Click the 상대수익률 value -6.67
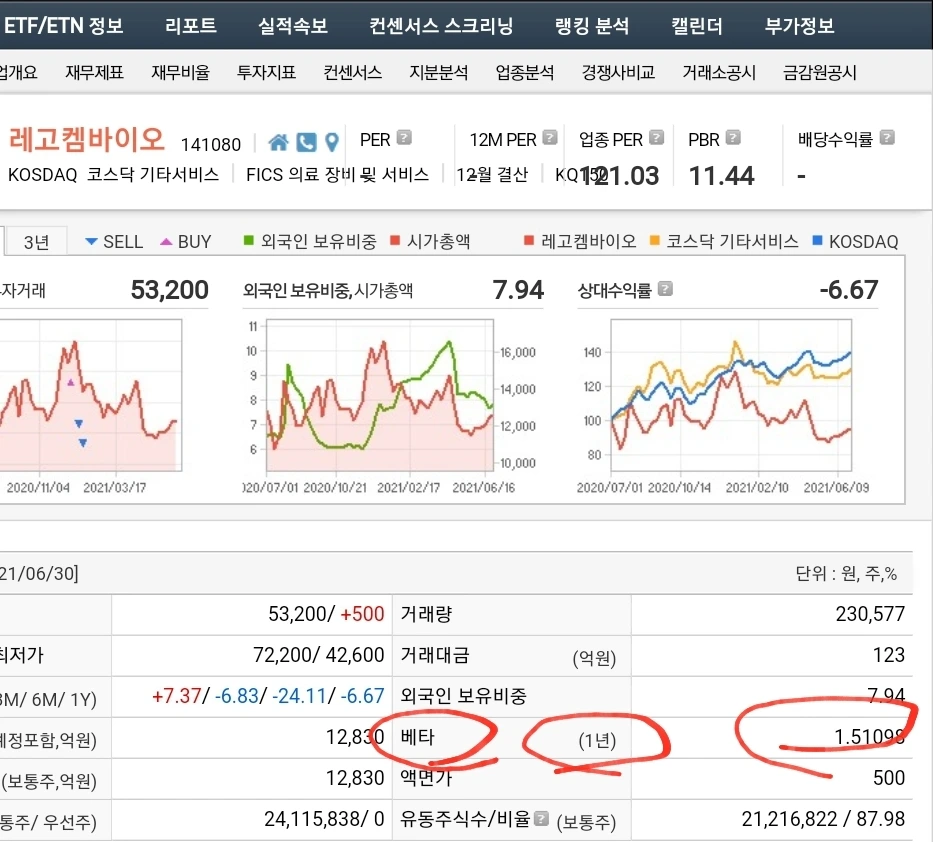Screen dimensions: 933x842 [x=849, y=290]
